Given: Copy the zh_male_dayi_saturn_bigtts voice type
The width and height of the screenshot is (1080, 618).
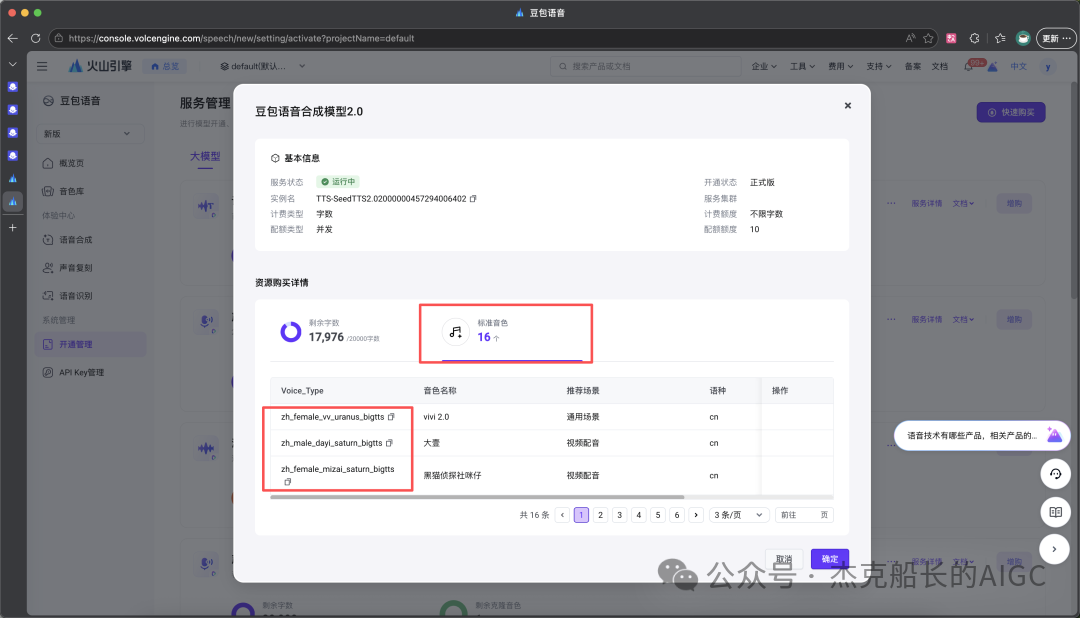Looking at the screenshot, I should coord(389,443).
